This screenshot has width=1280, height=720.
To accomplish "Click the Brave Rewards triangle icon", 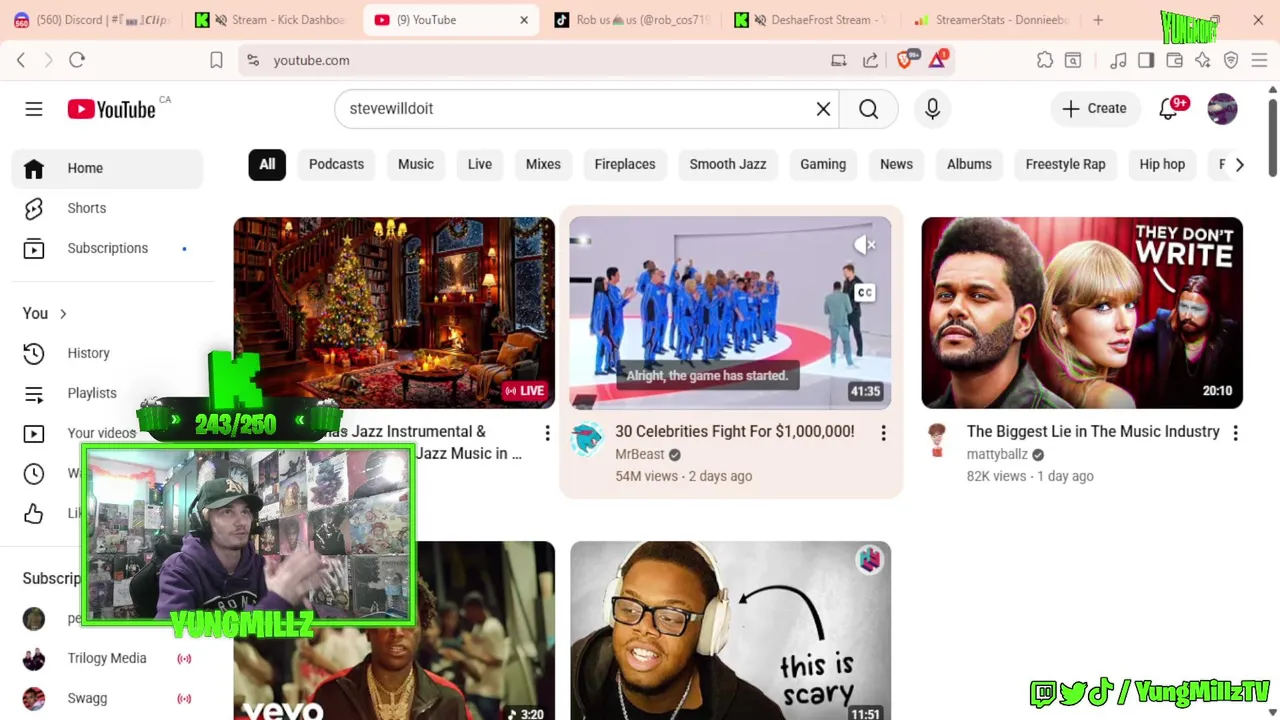I will point(938,60).
